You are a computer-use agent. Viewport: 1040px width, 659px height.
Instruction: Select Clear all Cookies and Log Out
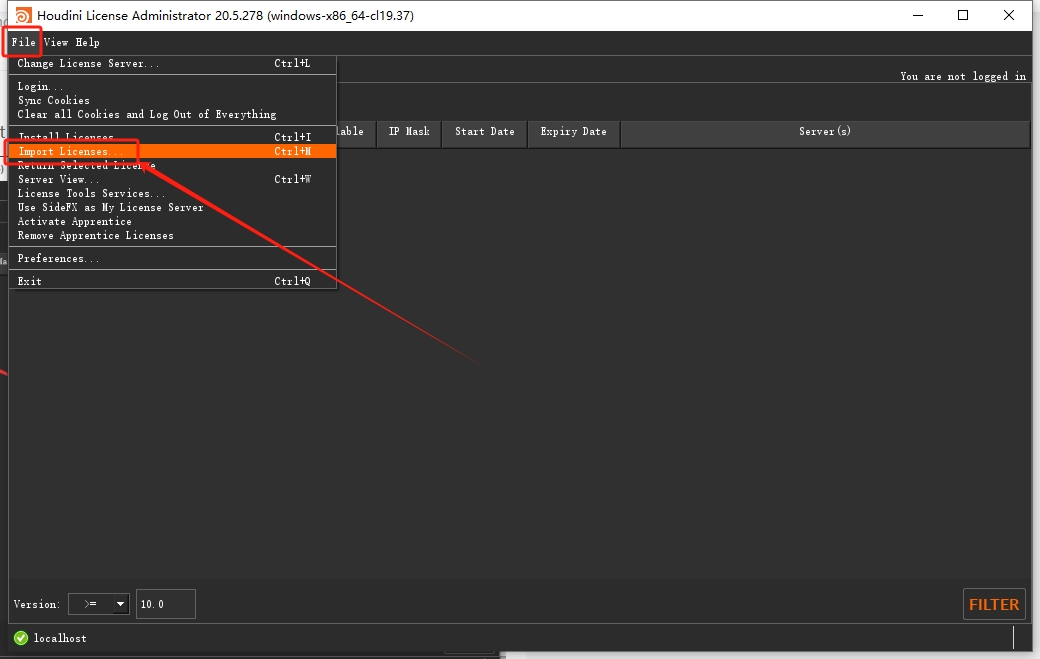[146, 115]
